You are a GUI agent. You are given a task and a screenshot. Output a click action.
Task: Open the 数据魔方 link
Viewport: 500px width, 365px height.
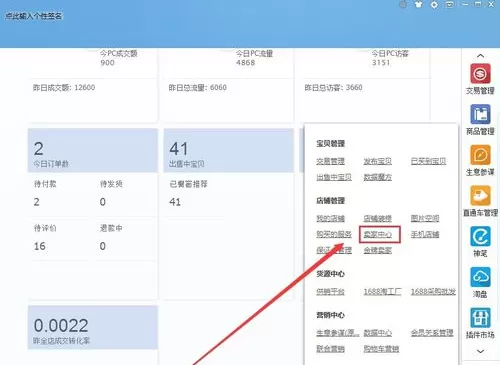click(x=378, y=177)
